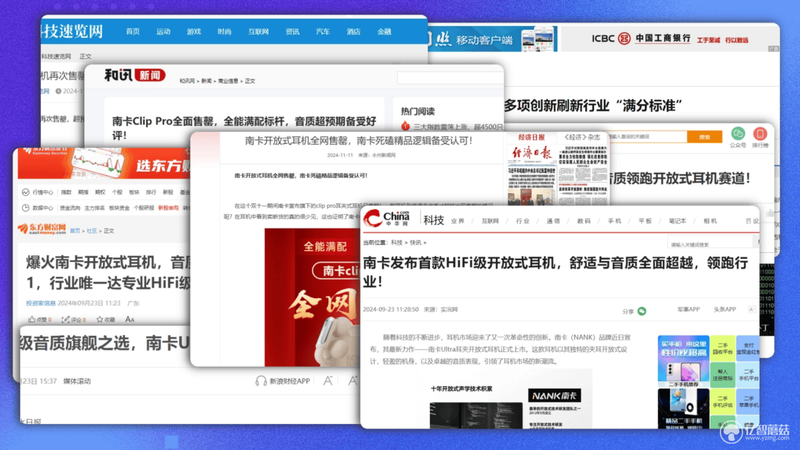This screenshot has width=800, height=450.
Task: Open the 移动客户端 banner
Action: [x=491, y=39]
